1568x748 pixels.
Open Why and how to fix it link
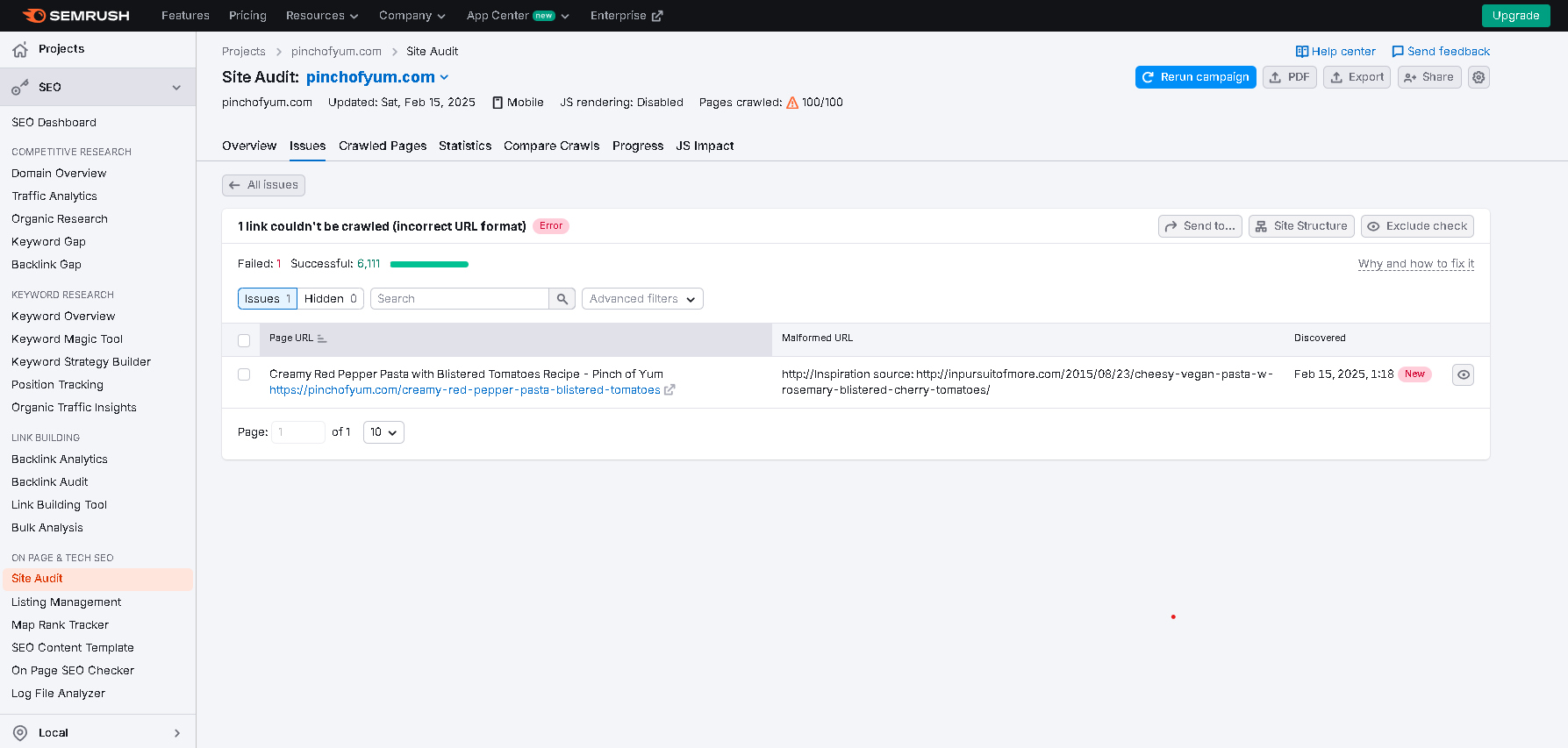tap(1416, 264)
